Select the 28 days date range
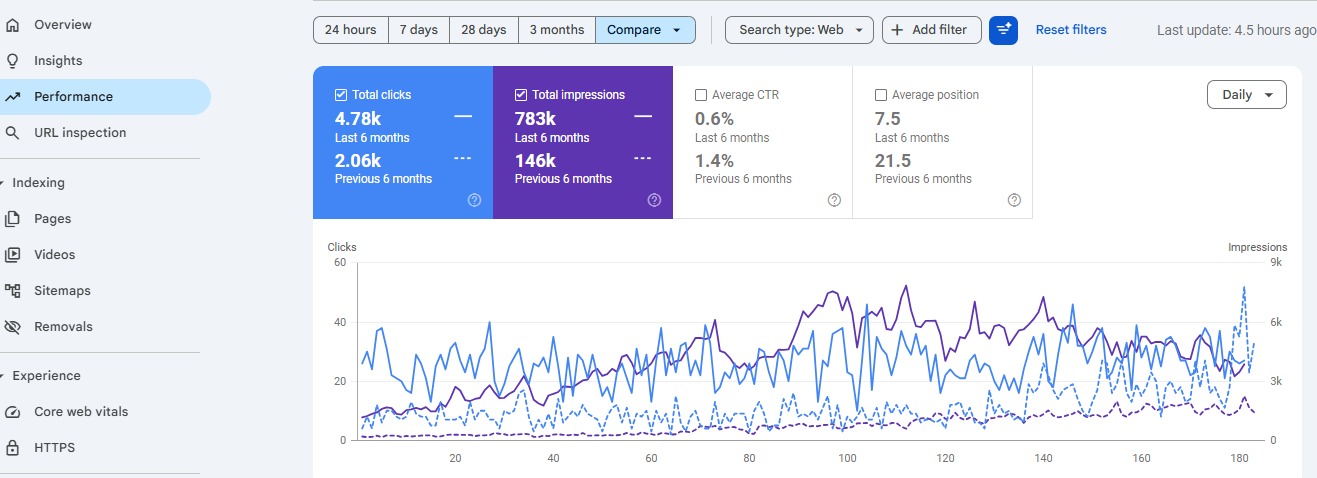The image size is (1317, 478). click(483, 30)
